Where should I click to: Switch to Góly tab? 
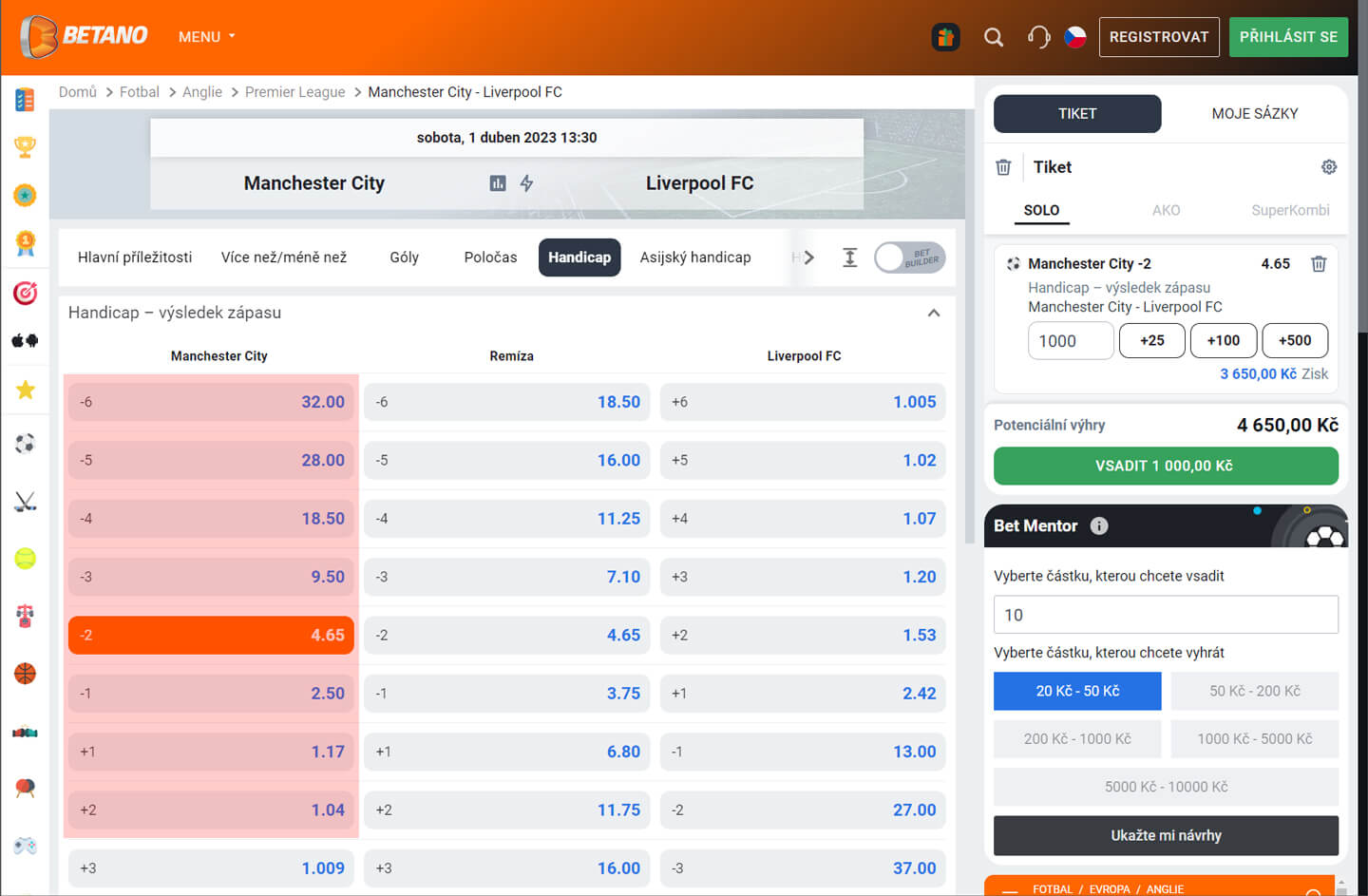coord(404,257)
